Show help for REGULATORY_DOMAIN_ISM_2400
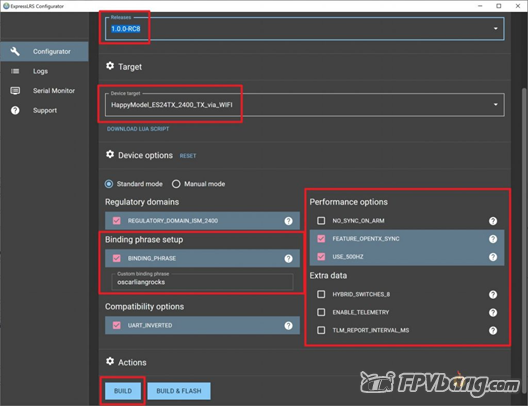This screenshot has width=528, height=406. coord(288,221)
